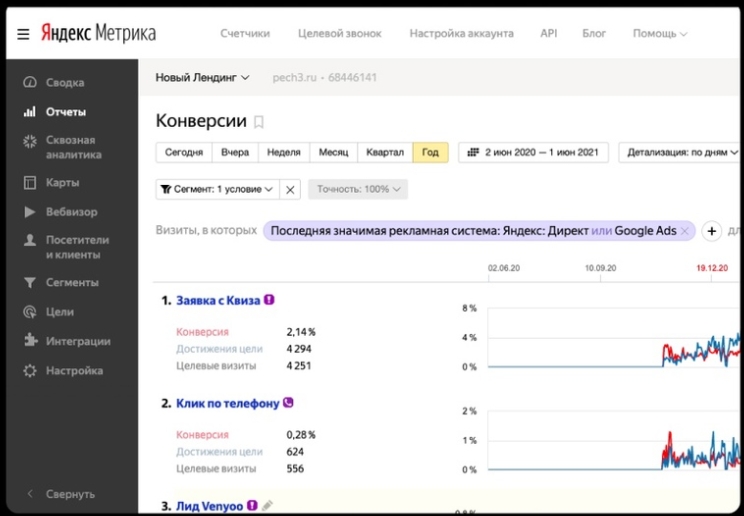The width and height of the screenshot is (744, 516).
Task: Select the Квартал period
Action: point(385,152)
